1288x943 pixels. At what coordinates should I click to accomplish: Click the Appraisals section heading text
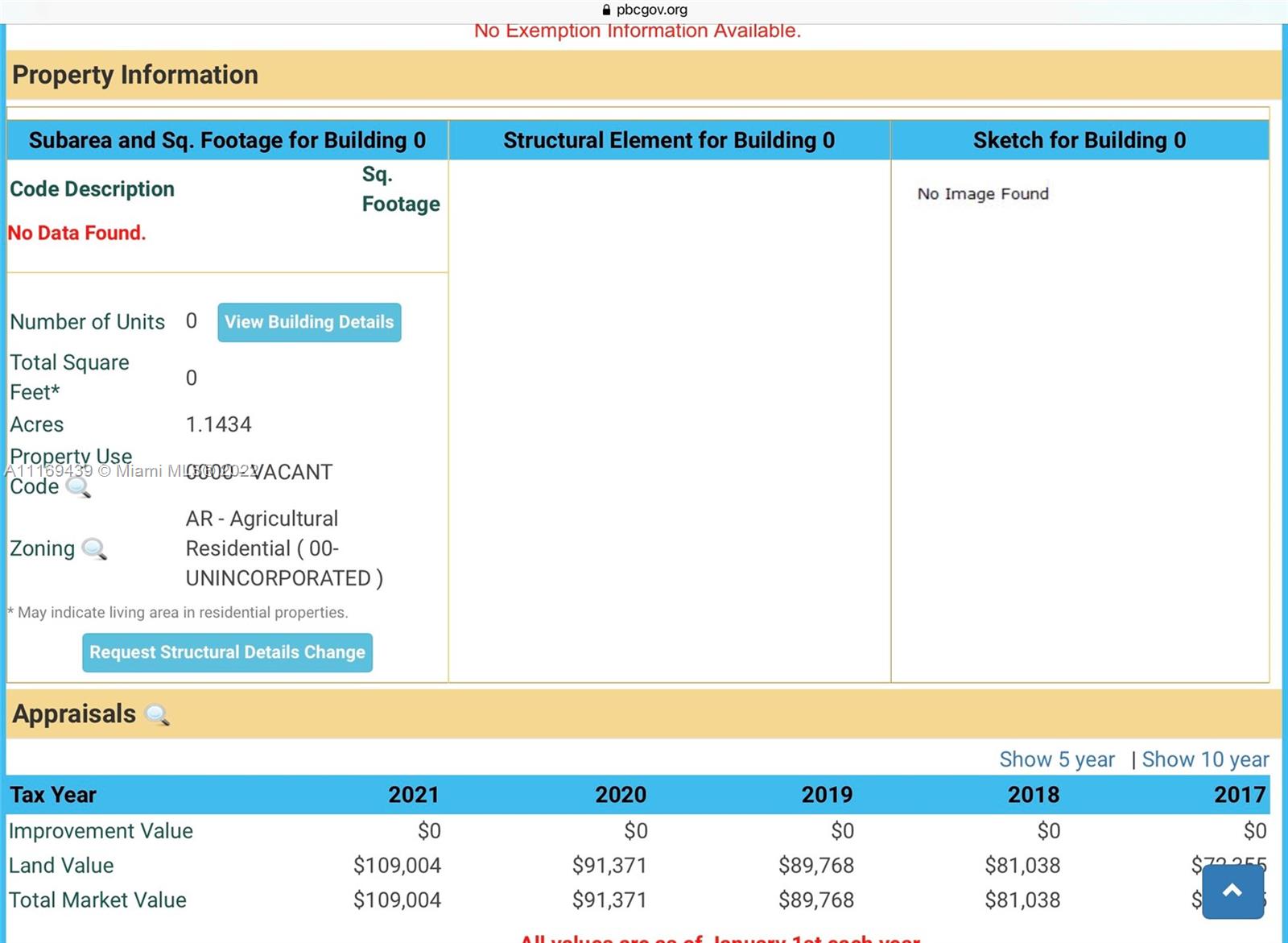click(74, 714)
